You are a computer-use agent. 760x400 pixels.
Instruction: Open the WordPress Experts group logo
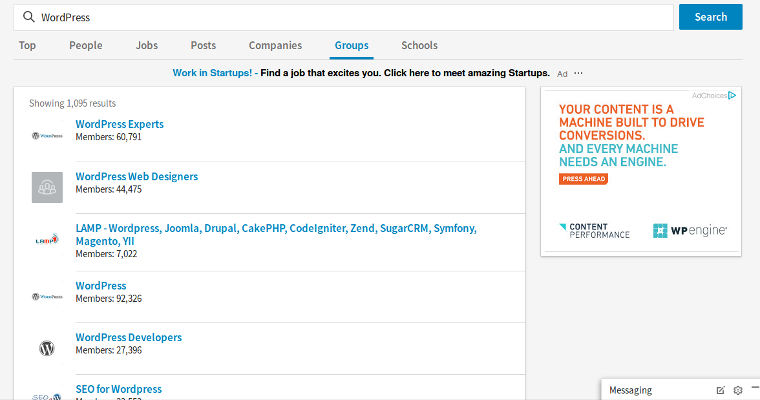pos(47,136)
